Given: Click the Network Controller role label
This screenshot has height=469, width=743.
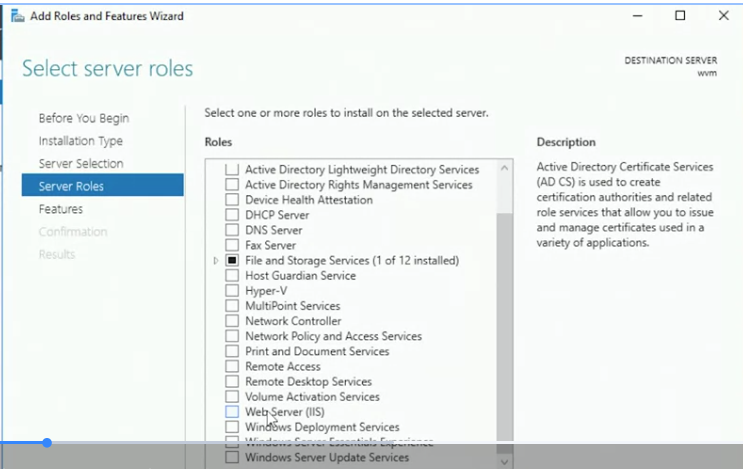Looking at the screenshot, I should click(x=293, y=321).
